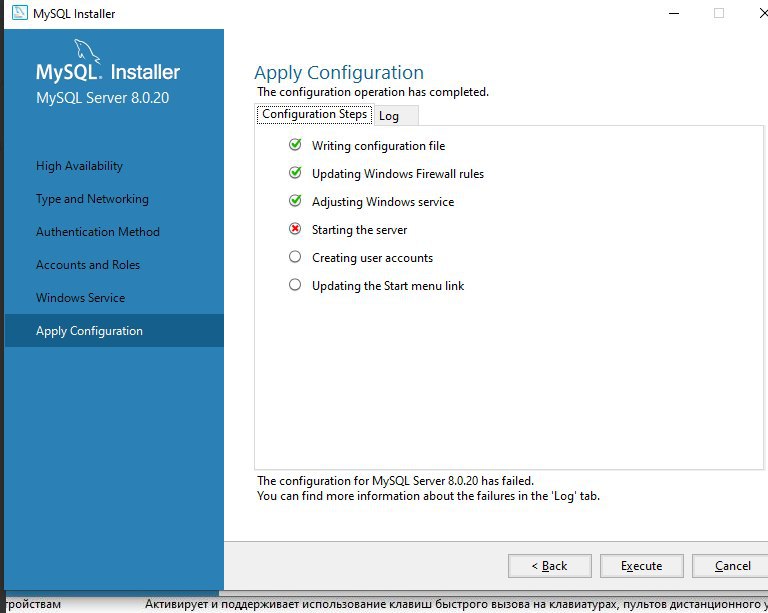Select the Configuration Steps tab
768x613 pixels.
tap(314, 114)
